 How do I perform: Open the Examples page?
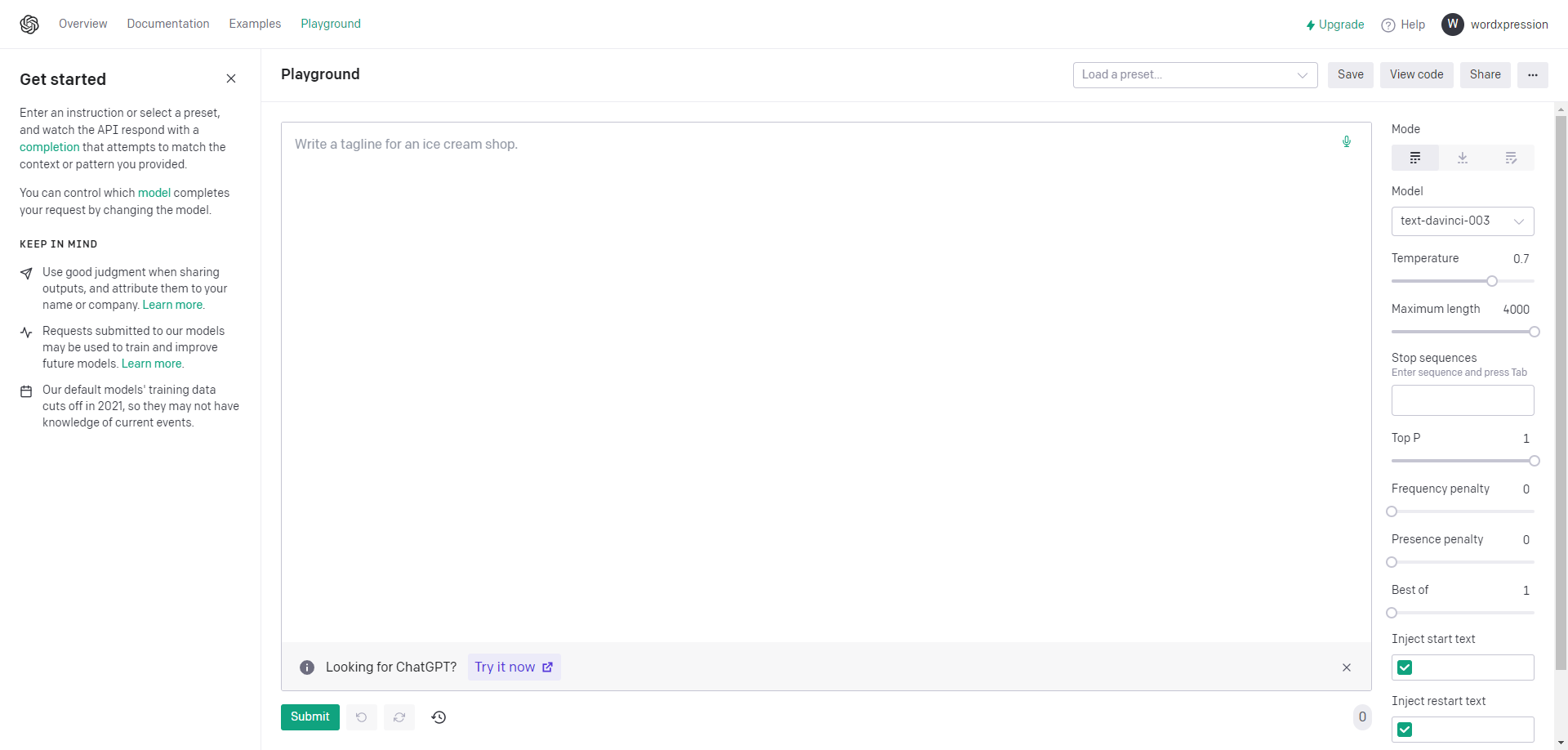click(x=255, y=24)
